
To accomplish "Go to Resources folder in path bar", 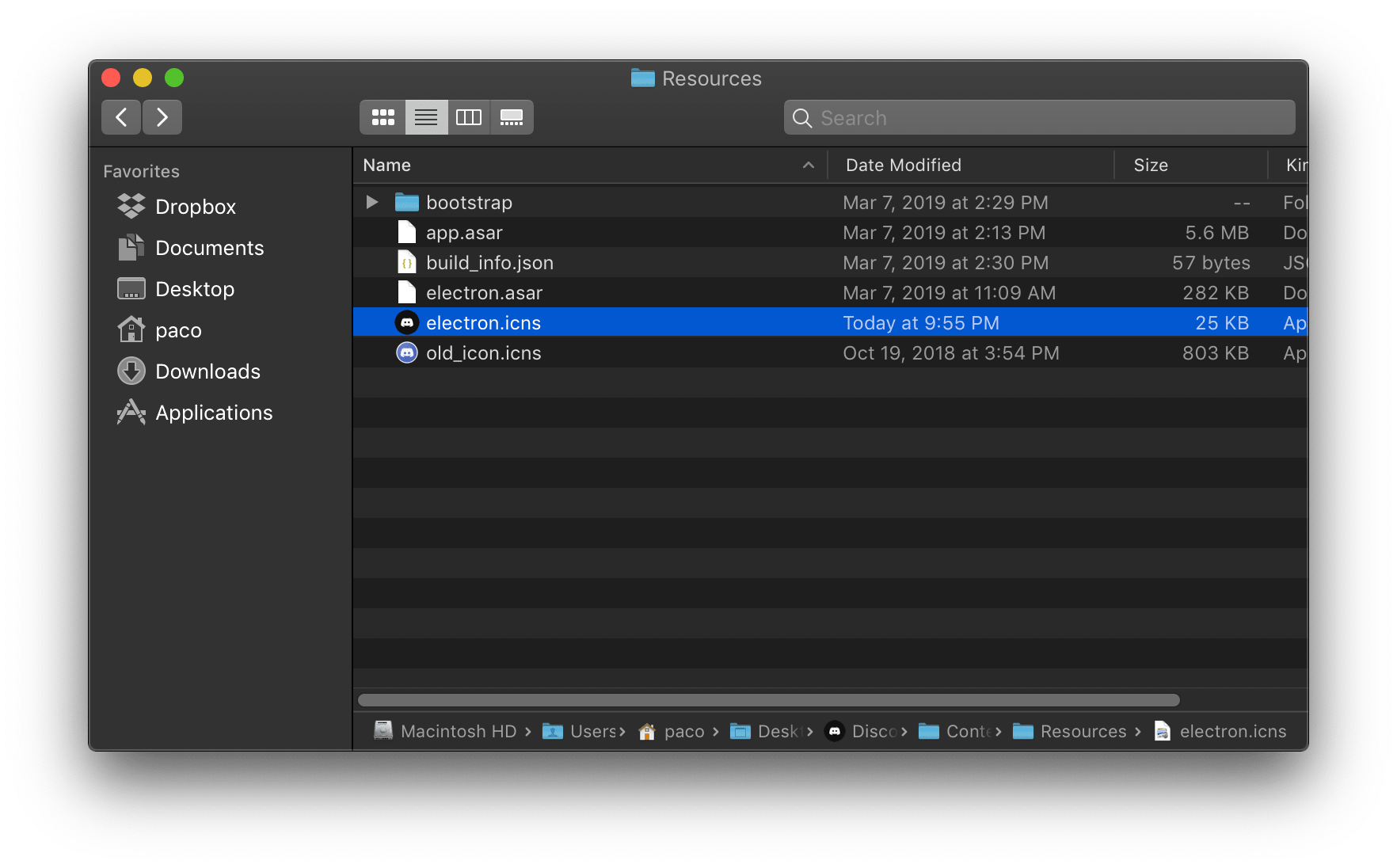I will click(x=1069, y=731).
